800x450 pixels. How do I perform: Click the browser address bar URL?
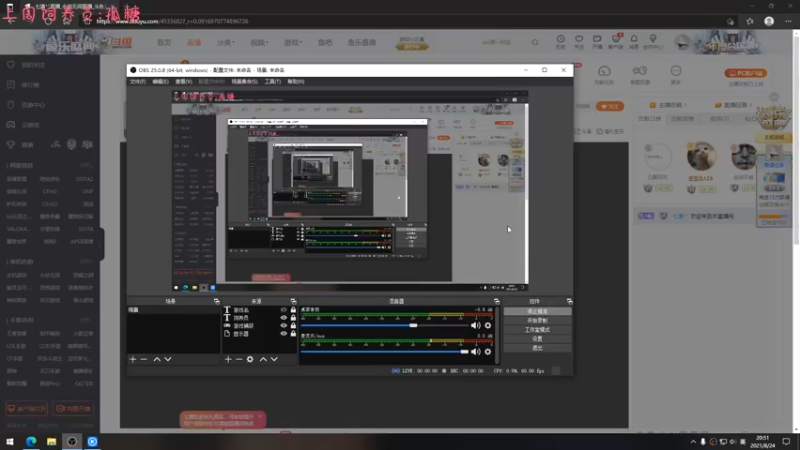[172, 21]
